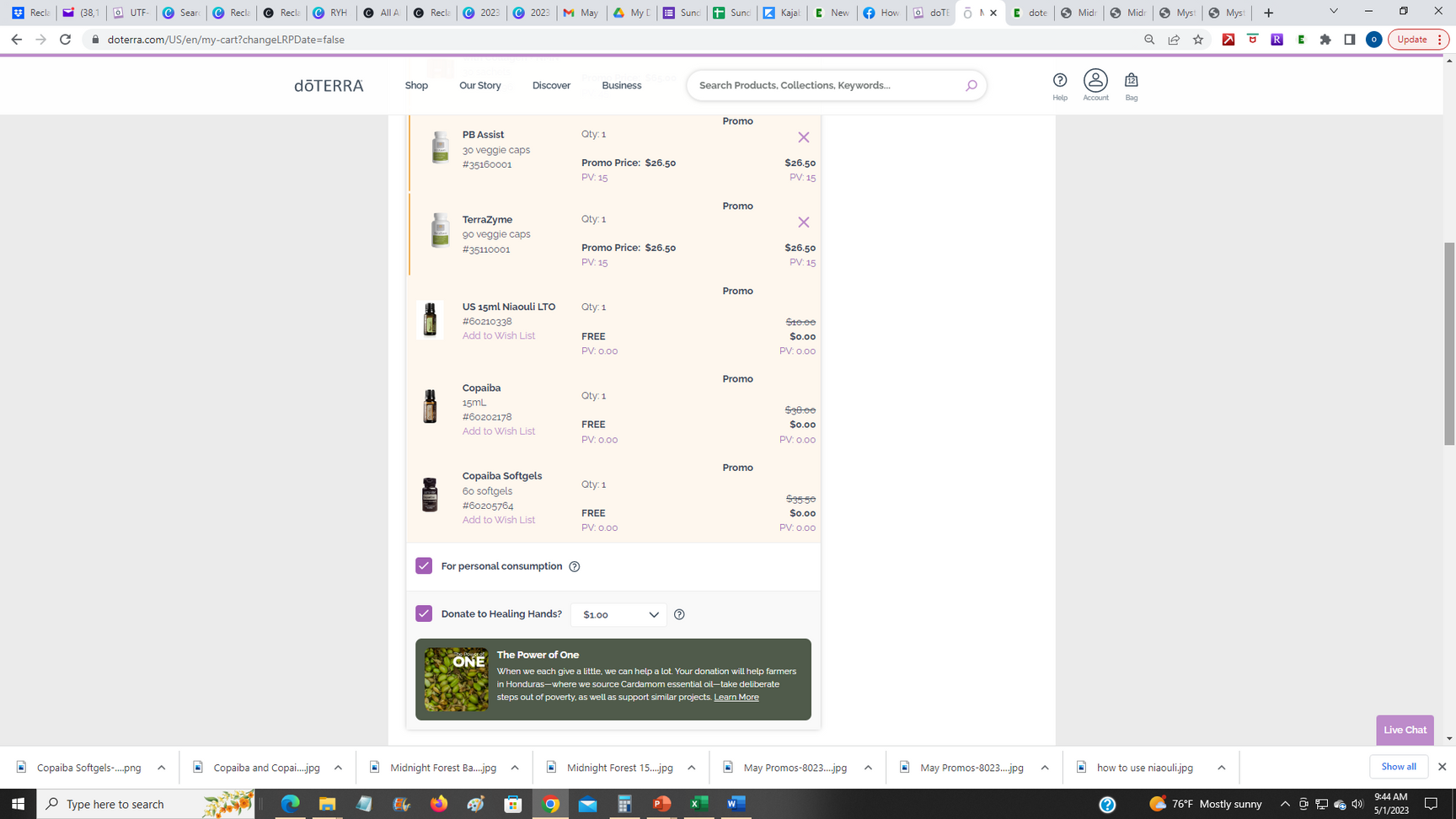Viewport: 1456px width, 819px height.
Task: Click the Live Chat button
Action: [x=1405, y=730]
